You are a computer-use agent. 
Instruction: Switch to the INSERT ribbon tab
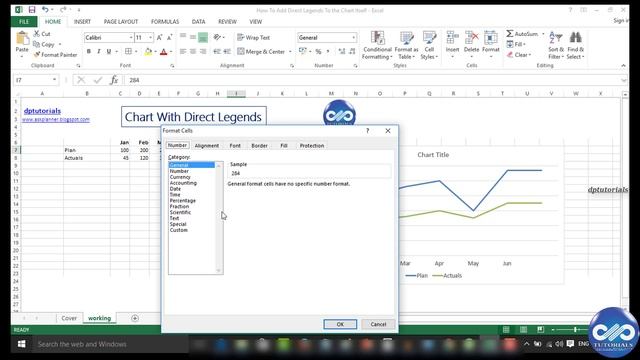point(82,22)
